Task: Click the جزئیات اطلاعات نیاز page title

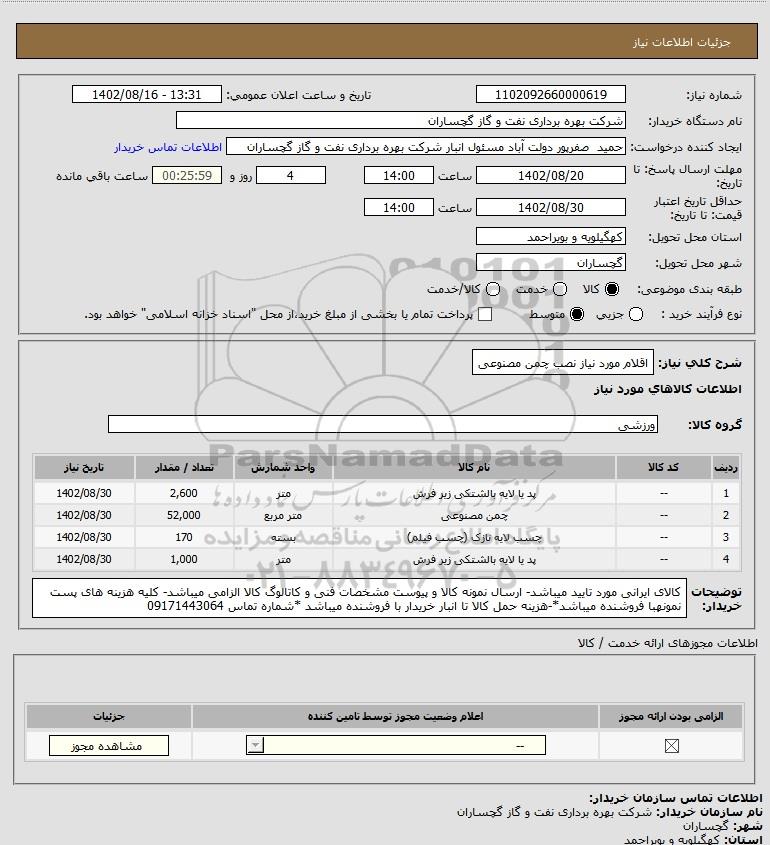Action: pos(682,42)
